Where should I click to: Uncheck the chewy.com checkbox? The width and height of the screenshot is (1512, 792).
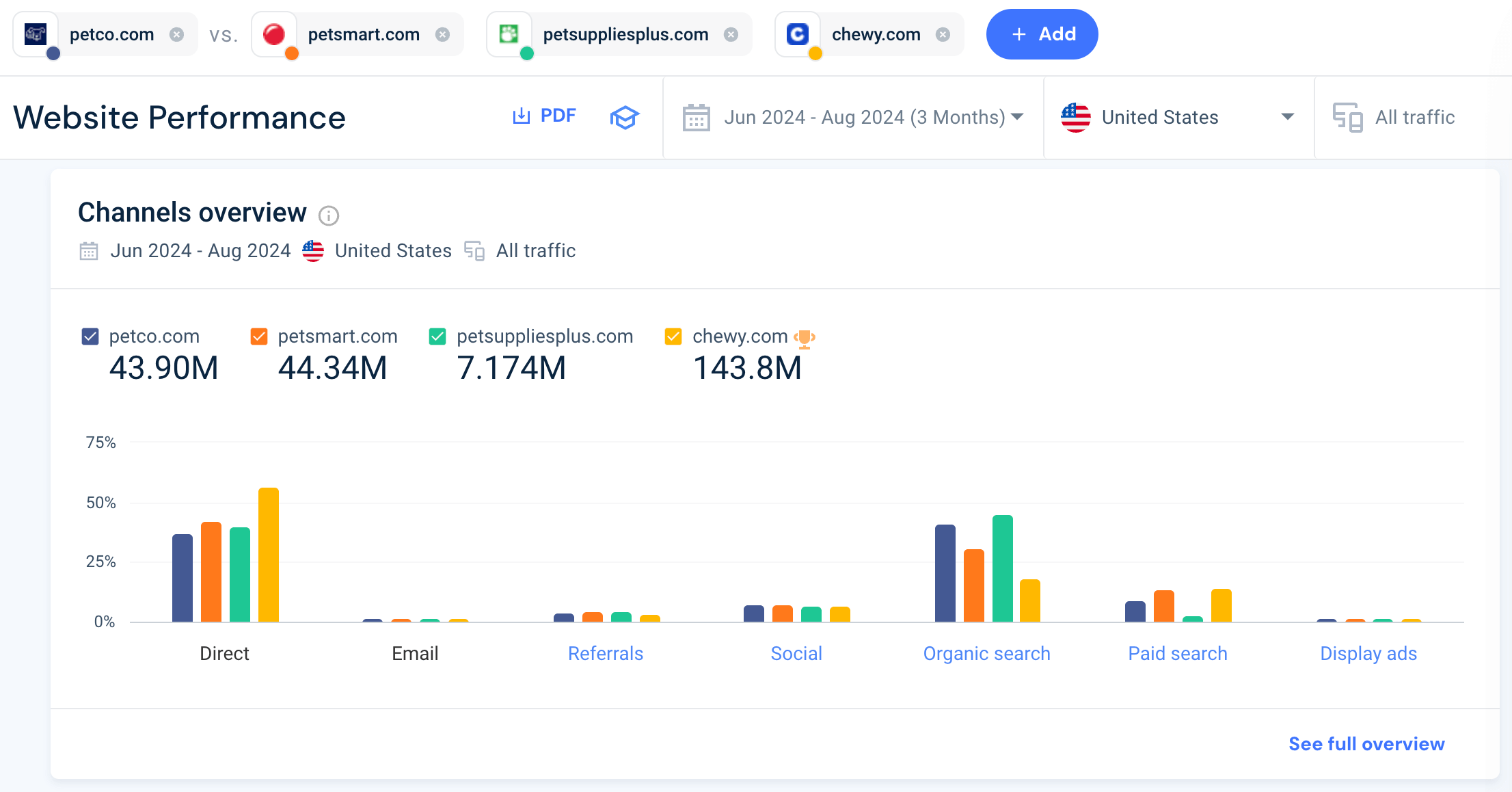pos(673,336)
